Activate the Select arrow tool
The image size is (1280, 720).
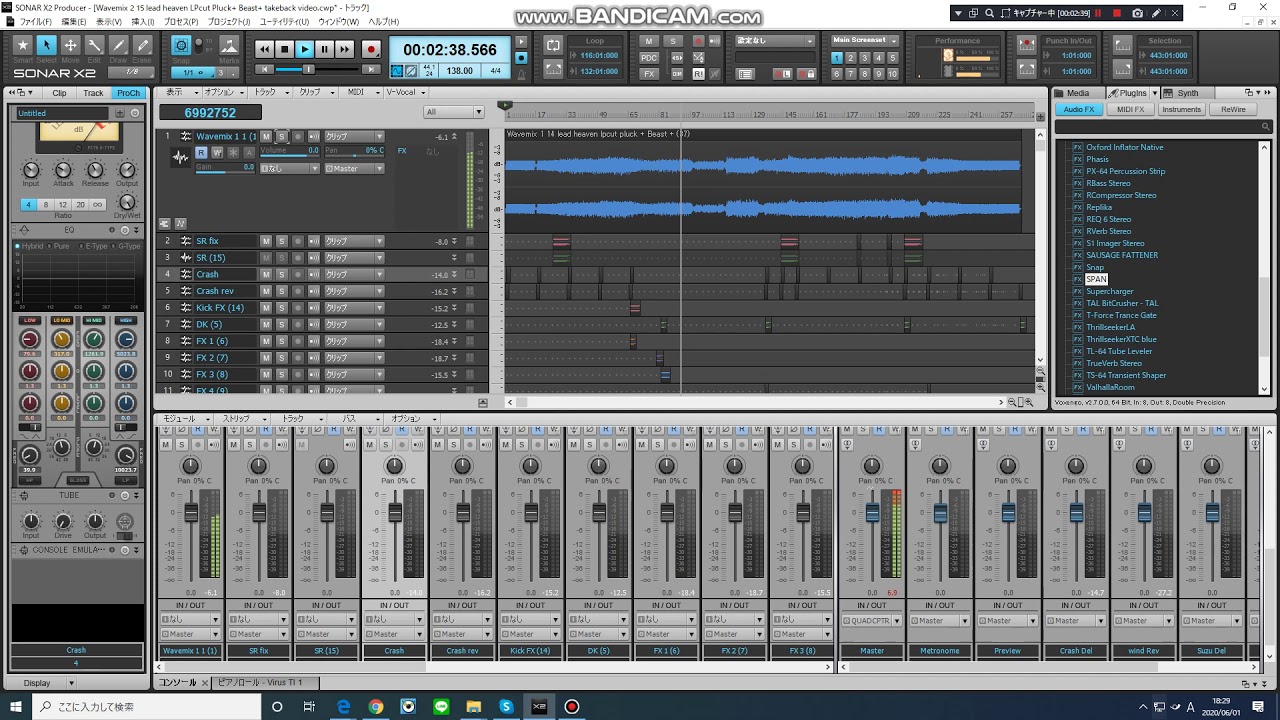click(47, 46)
